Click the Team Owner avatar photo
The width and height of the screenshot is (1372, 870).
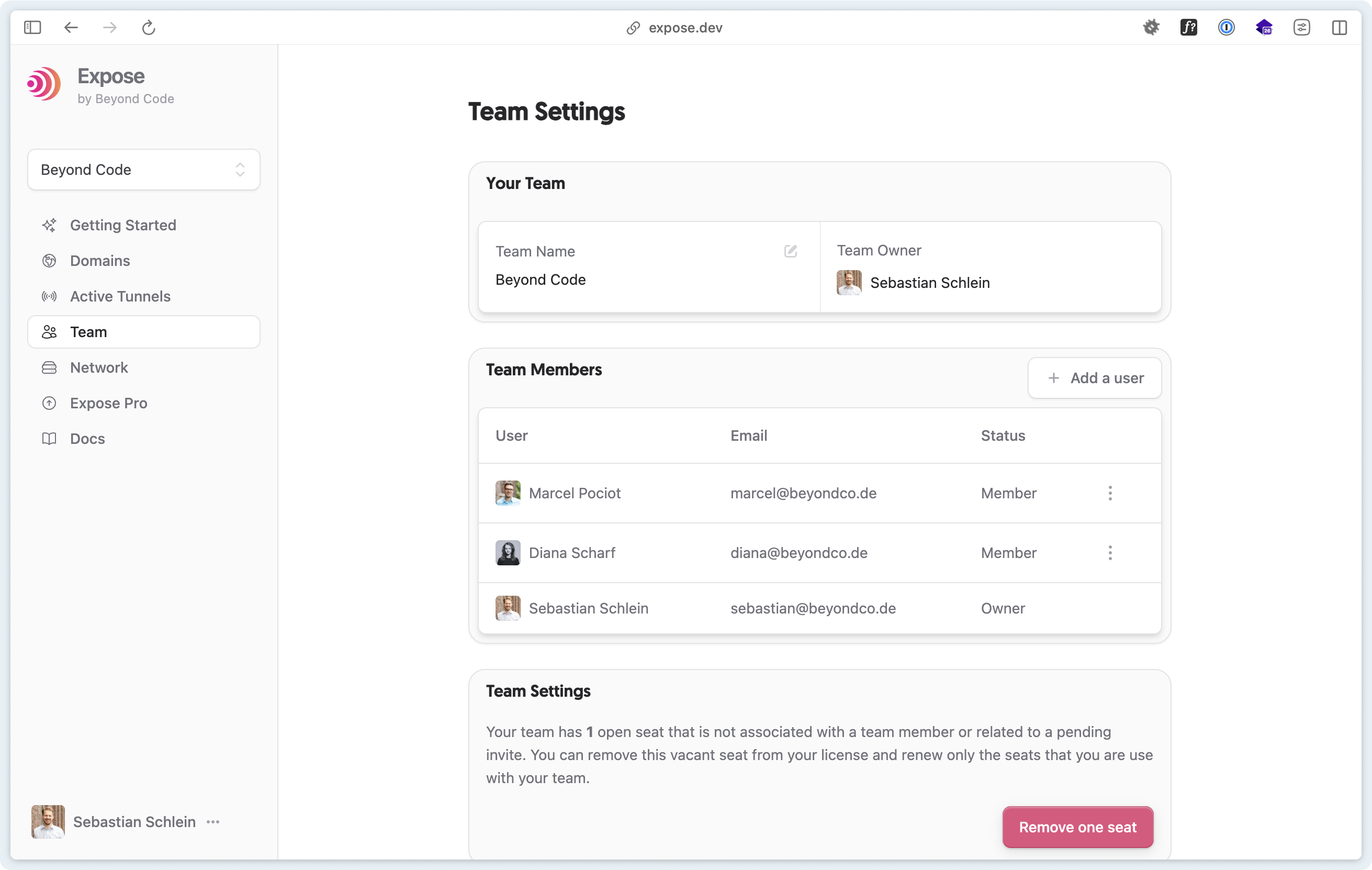pyautogui.click(x=849, y=283)
